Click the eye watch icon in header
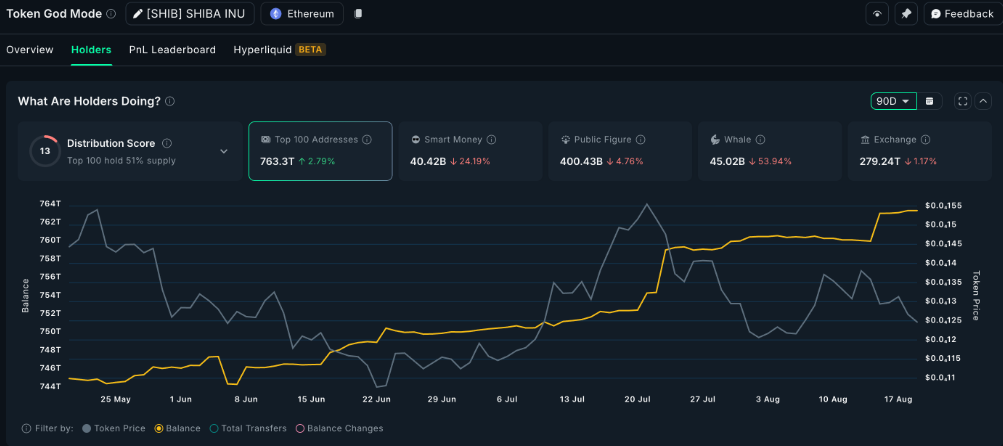Image resolution: width=1003 pixels, height=446 pixels. click(x=877, y=13)
